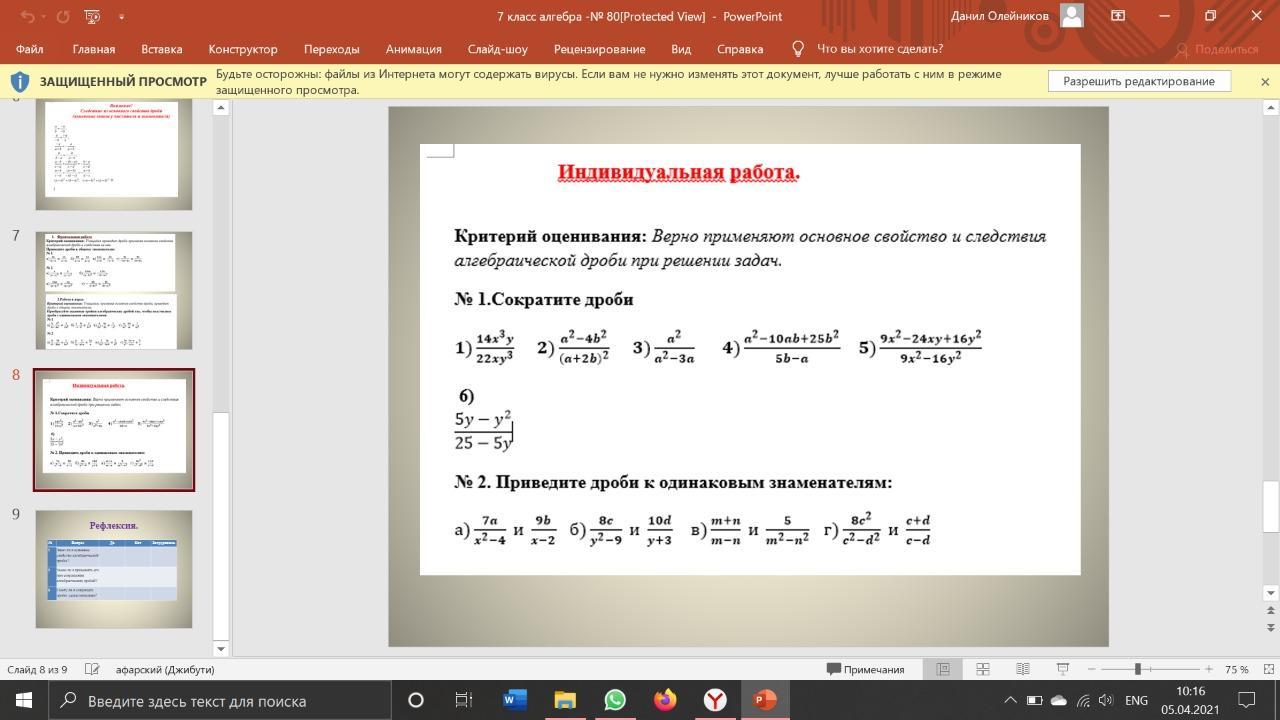The image size is (1280, 720).
Task: Open the Справка tab
Action: (740, 49)
